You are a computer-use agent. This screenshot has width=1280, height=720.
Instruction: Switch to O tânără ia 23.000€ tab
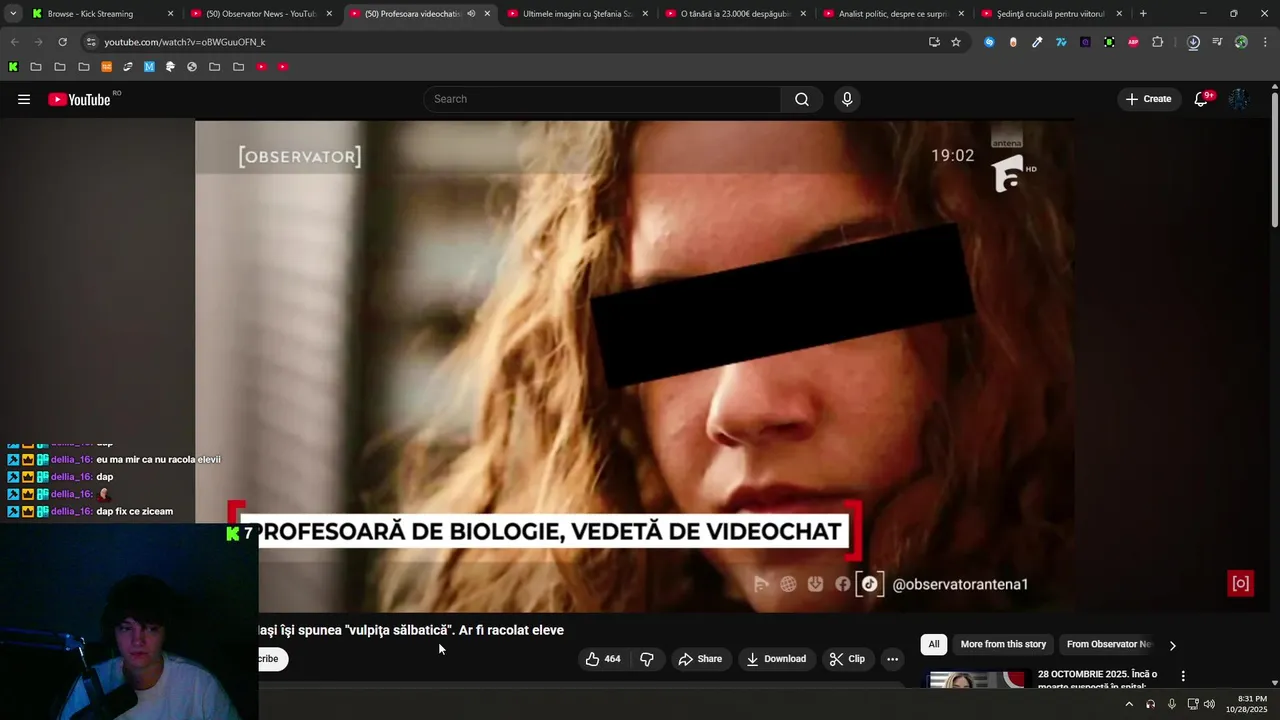click(735, 14)
